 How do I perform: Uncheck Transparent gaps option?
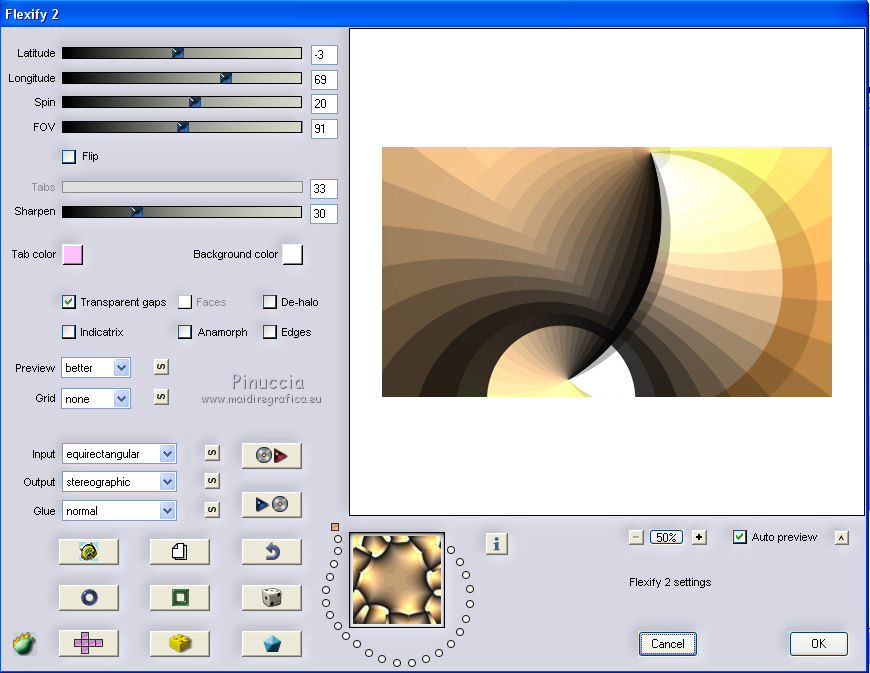(69, 302)
